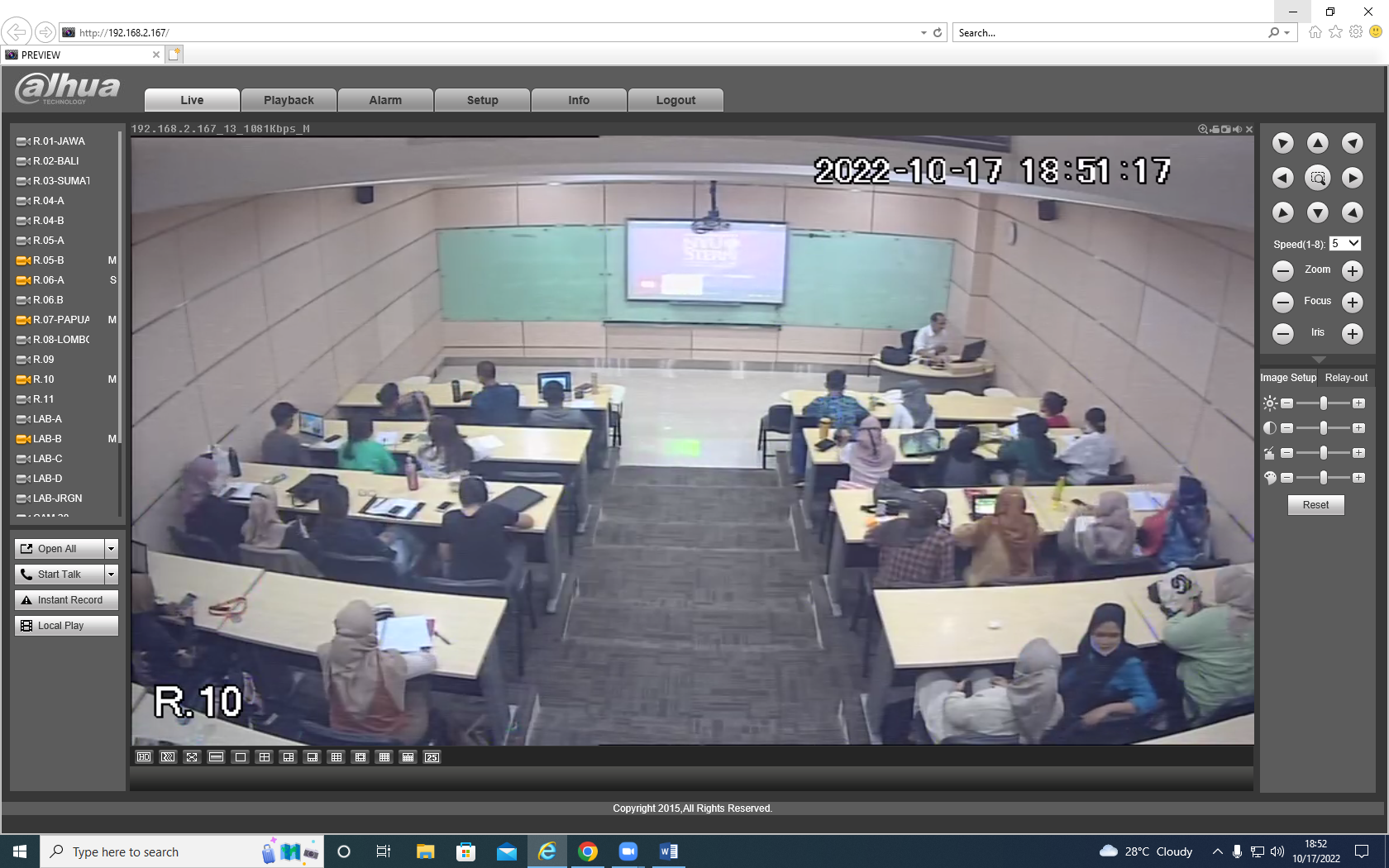
Task: Switch to the Live tab
Action: point(192,100)
